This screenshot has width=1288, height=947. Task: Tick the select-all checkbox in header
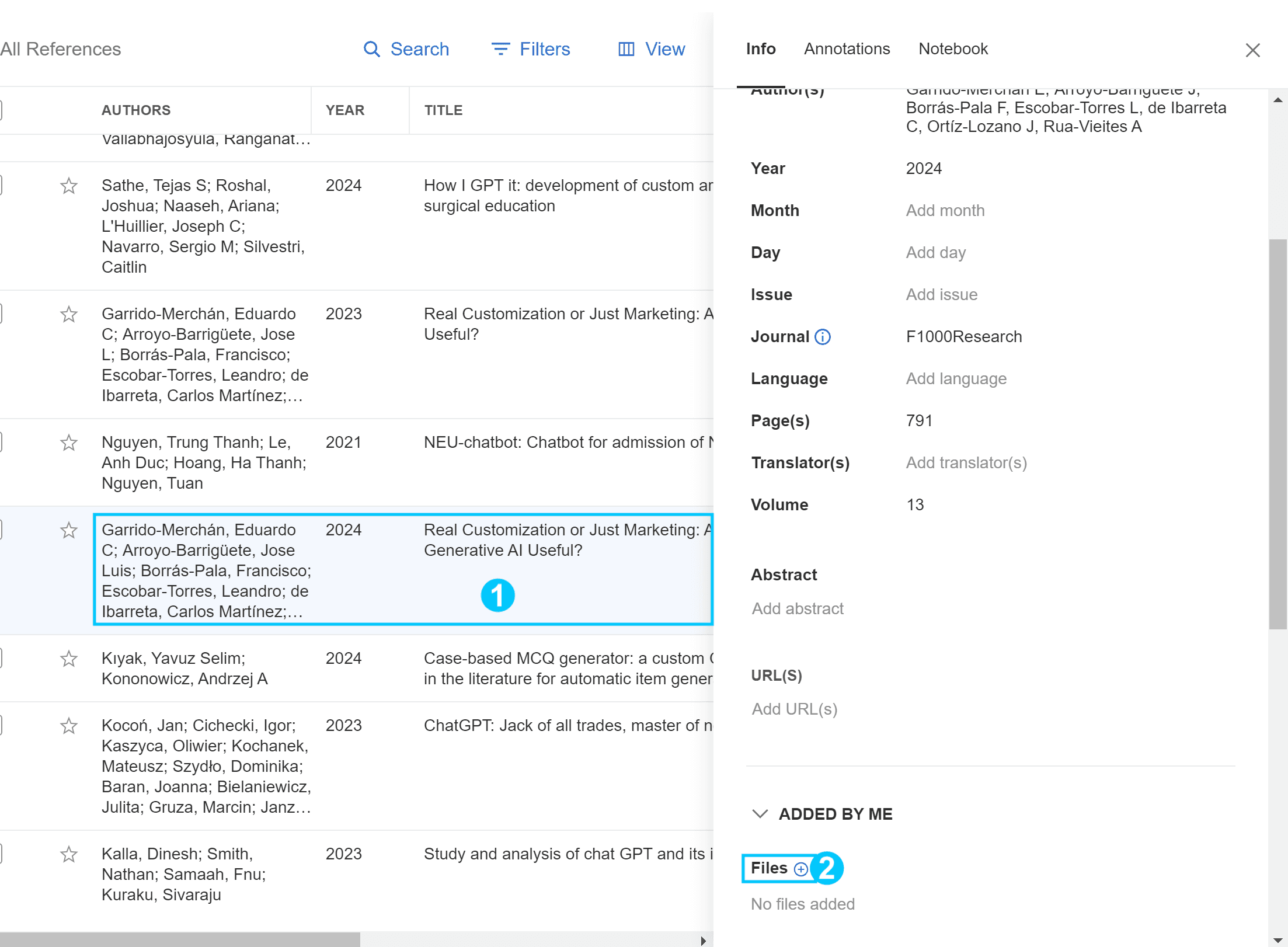1,110
